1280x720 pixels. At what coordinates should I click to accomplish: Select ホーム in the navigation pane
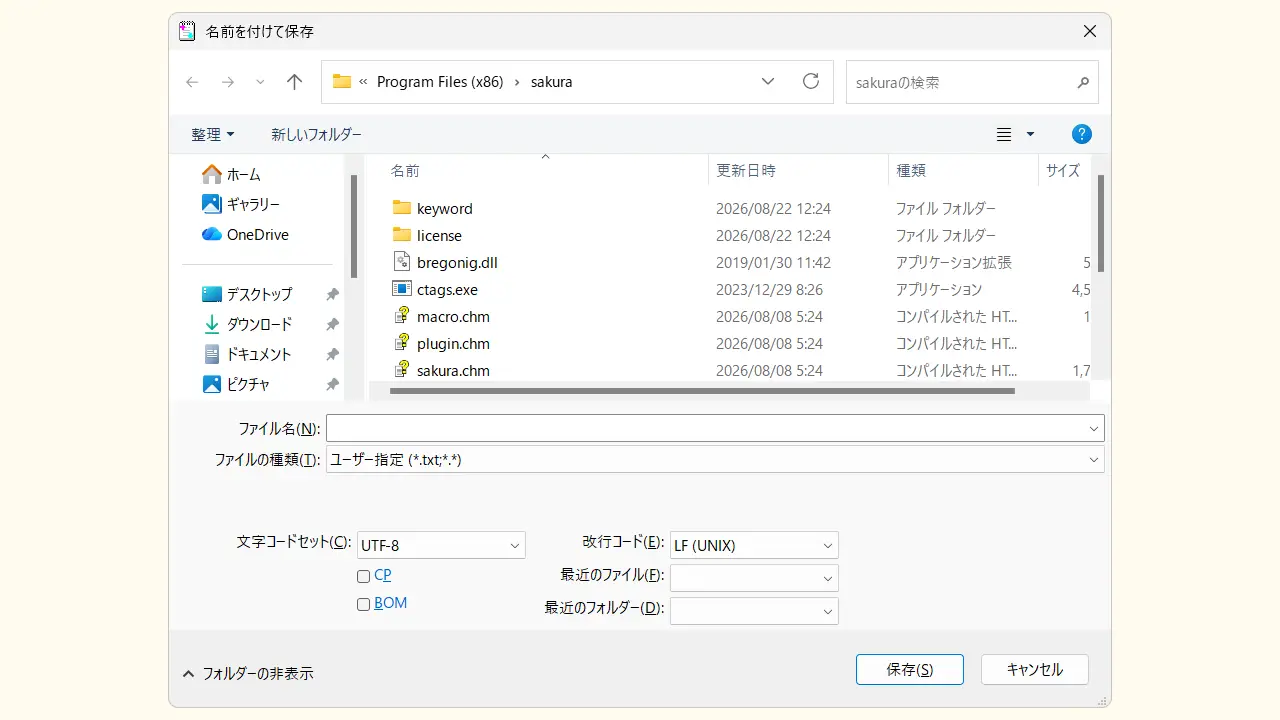231,174
